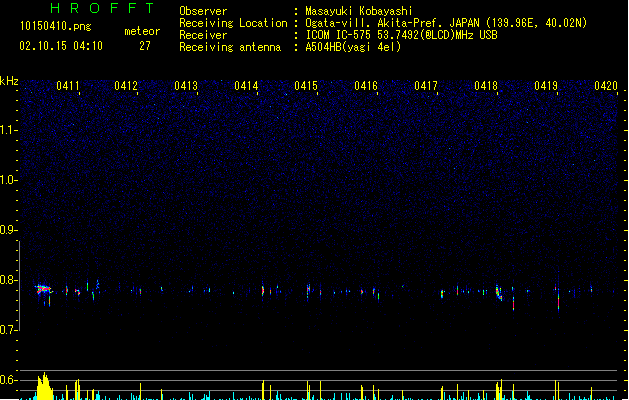This screenshot has width=629, height=400.
Task: Click the meteor label
Action: coord(142,31)
